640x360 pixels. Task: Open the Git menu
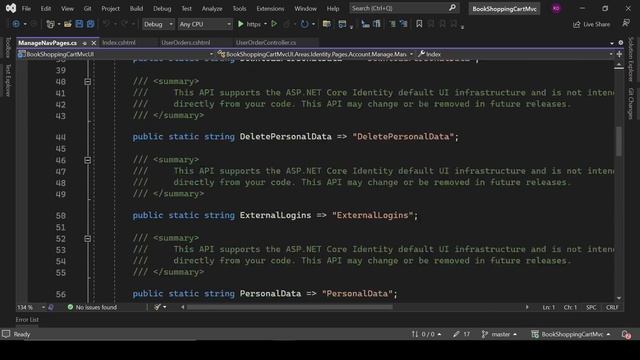pos(87,8)
